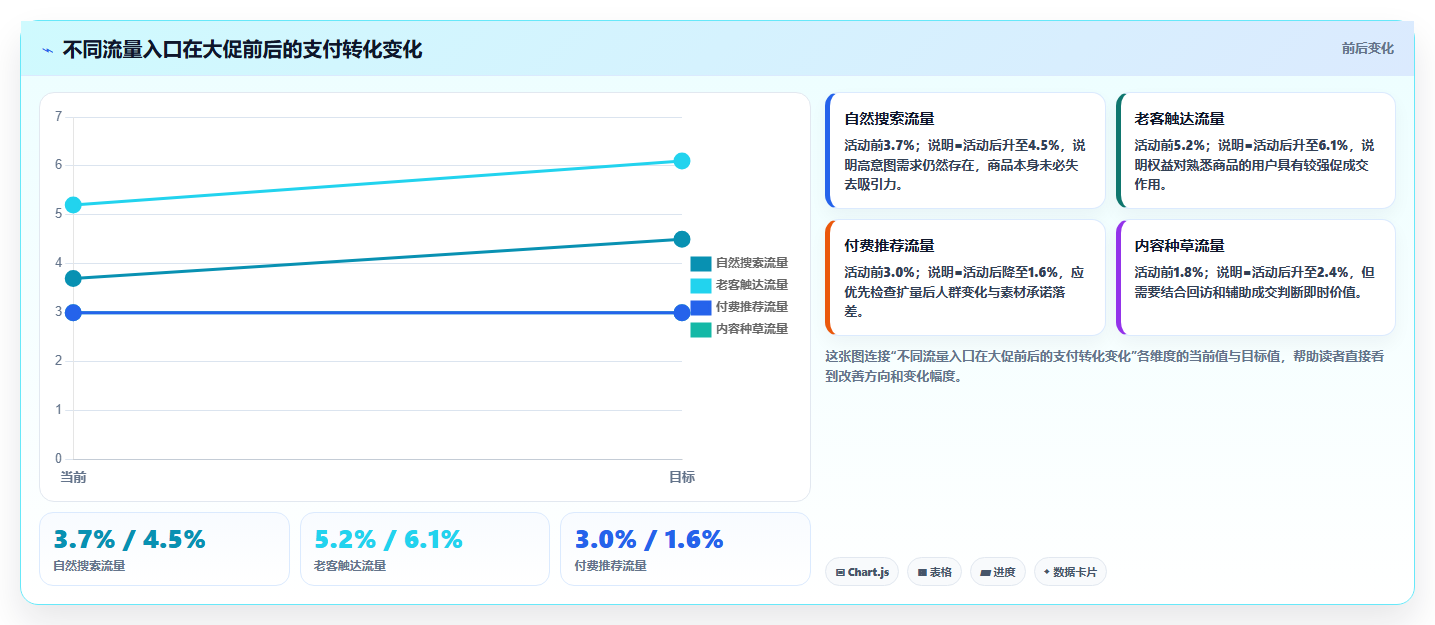Select 付费推荐流量 data point at 当前

click(x=73, y=313)
